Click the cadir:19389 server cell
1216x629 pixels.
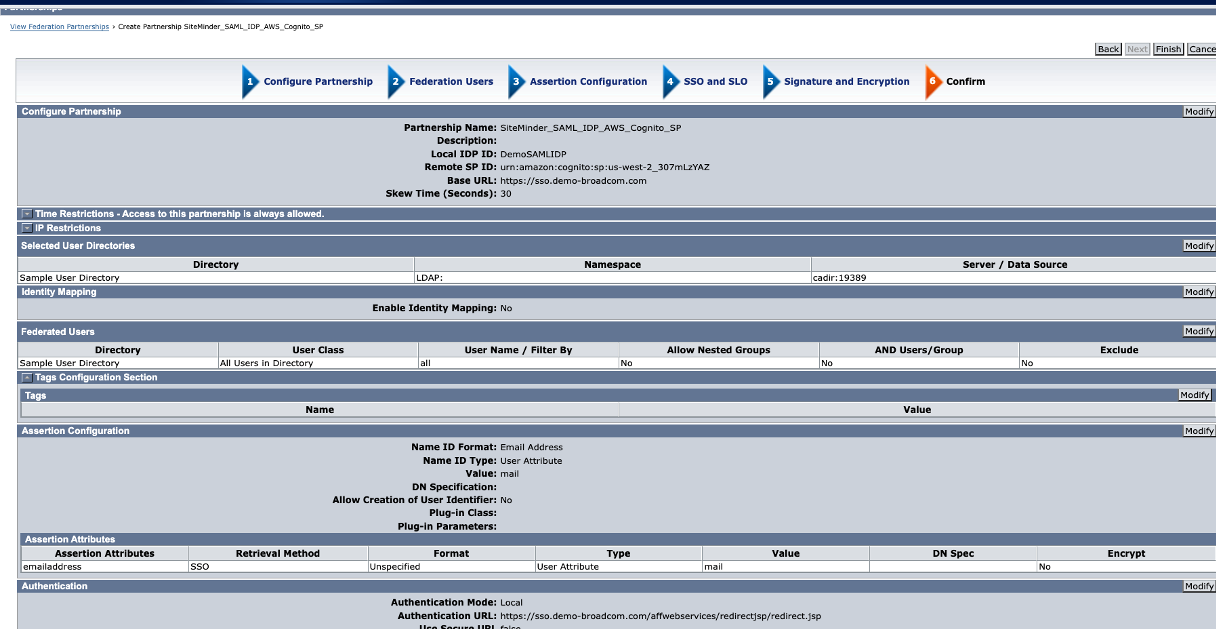pos(1013,278)
